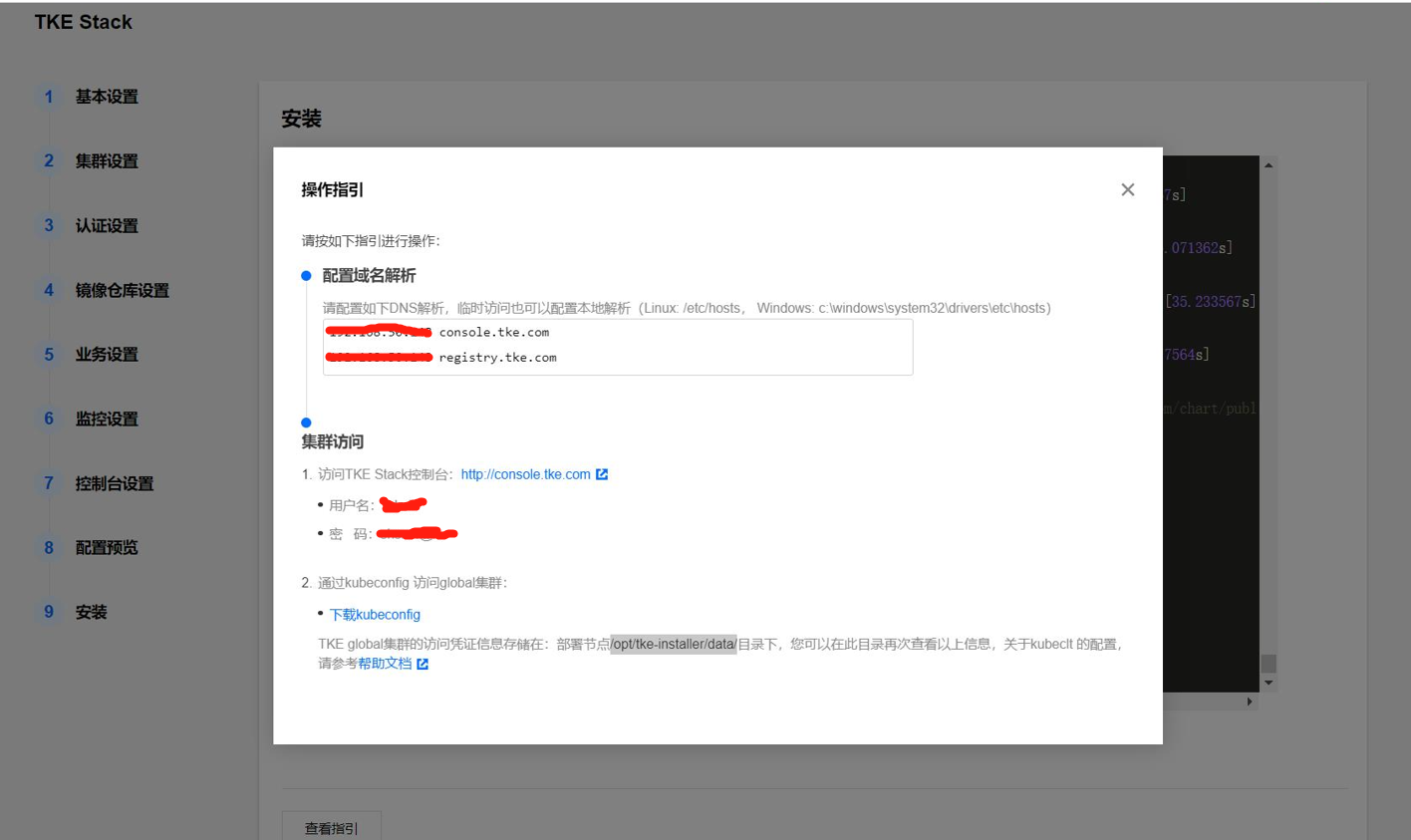This screenshot has height=840, width=1411.
Task: Click the blue bullet above 集群访问 heading
Action: tap(306, 422)
